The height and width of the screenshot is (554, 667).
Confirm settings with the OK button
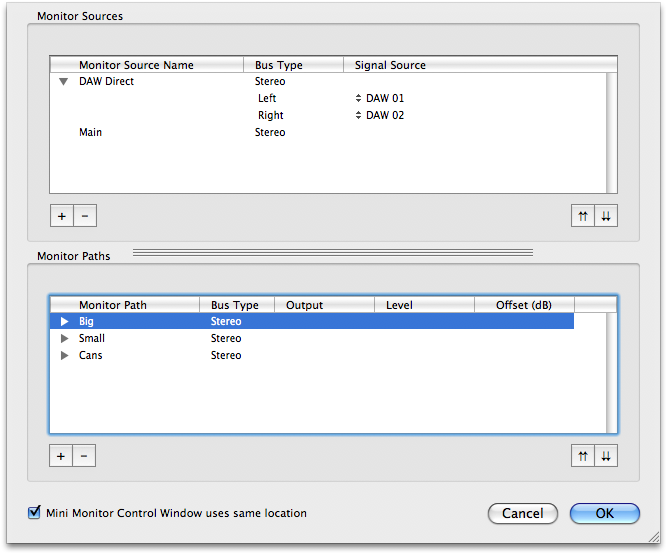pyautogui.click(x=604, y=513)
